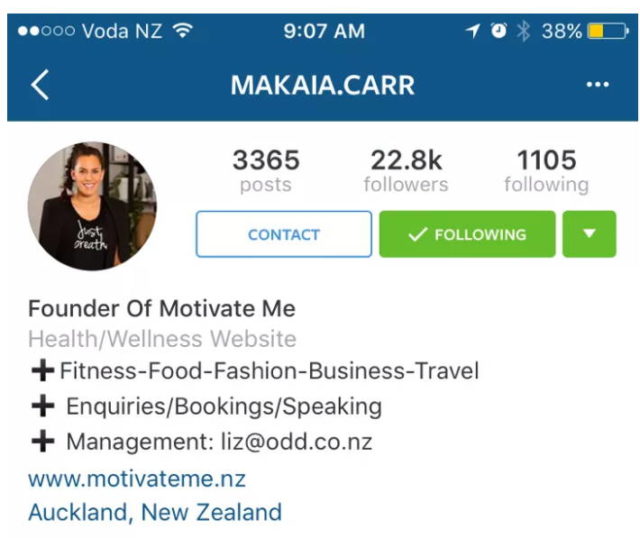The width and height of the screenshot is (640, 538).
Task: View the 3365 posts count
Action: click(266, 171)
